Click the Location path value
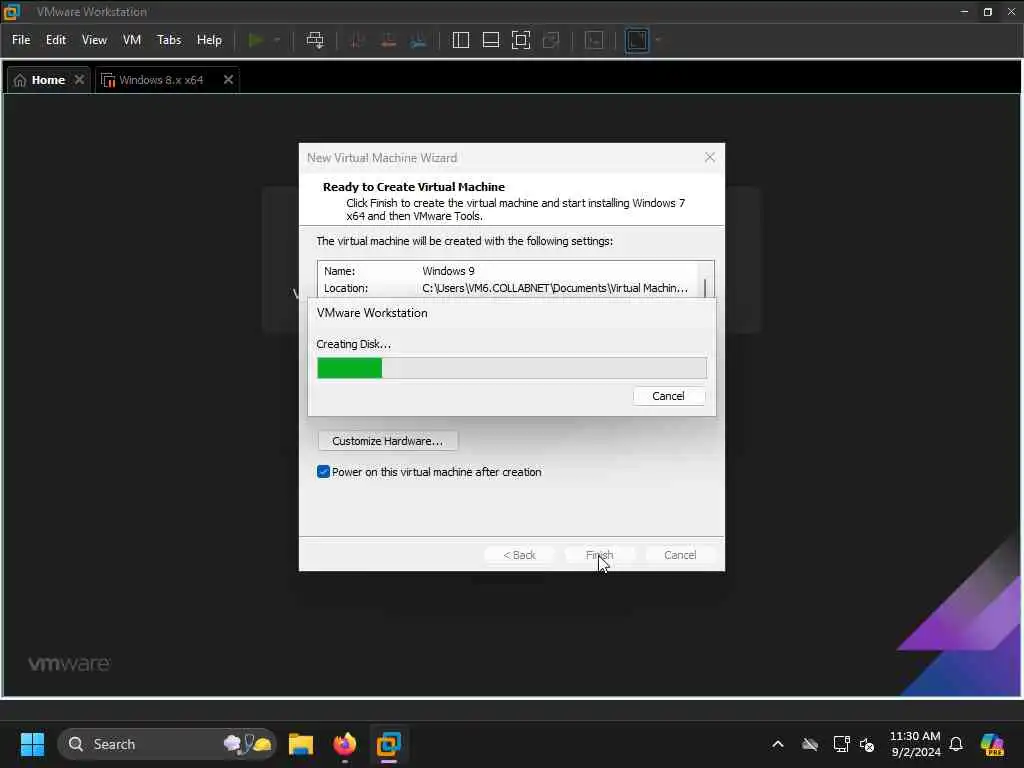This screenshot has width=1024, height=768. point(554,288)
